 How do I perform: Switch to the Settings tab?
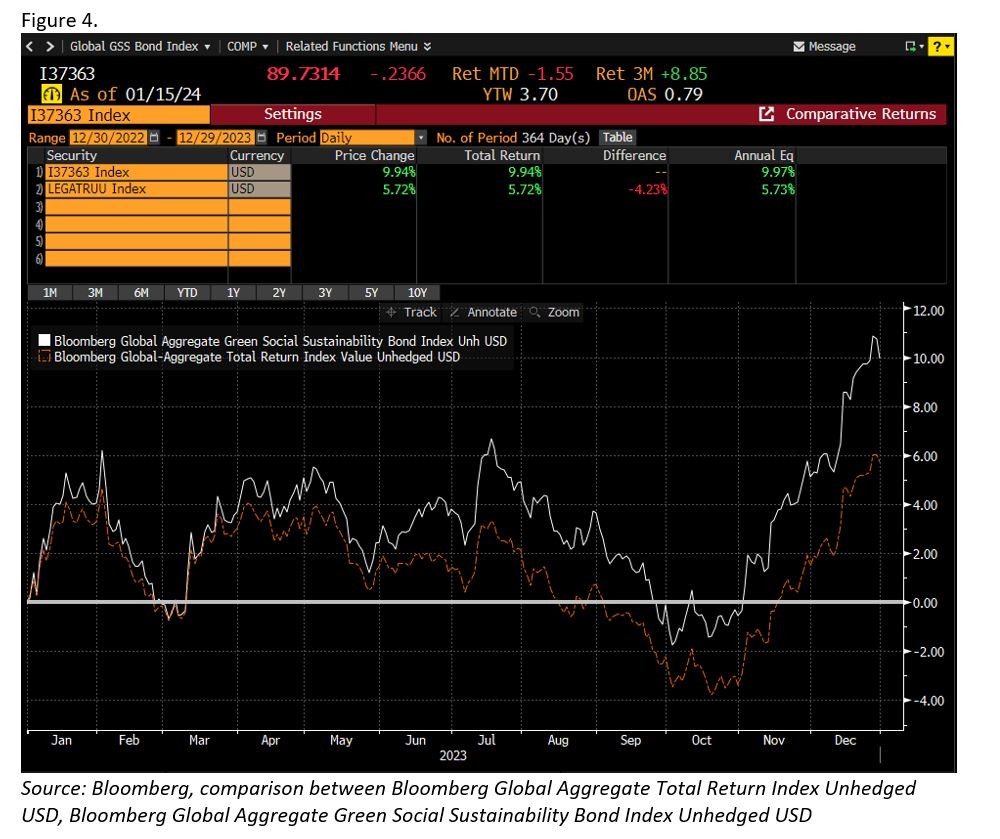point(295,113)
